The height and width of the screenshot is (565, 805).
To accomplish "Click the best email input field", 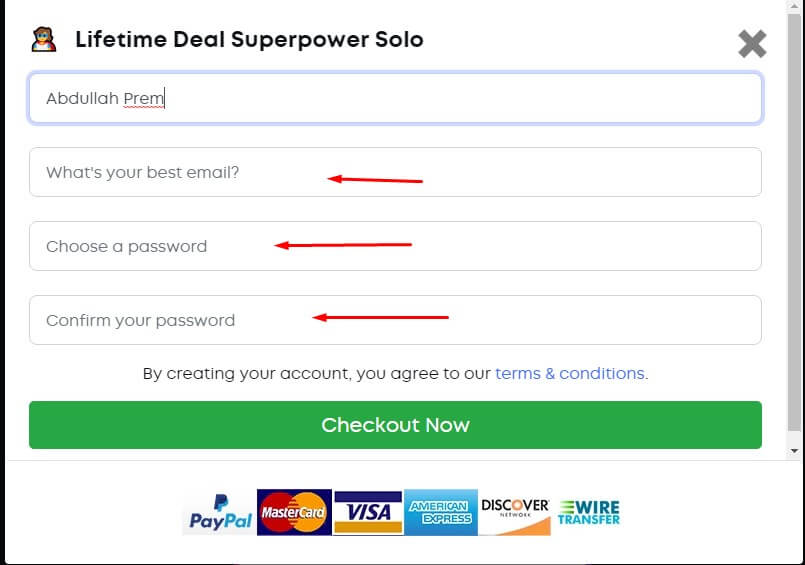I will click(x=395, y=172).
